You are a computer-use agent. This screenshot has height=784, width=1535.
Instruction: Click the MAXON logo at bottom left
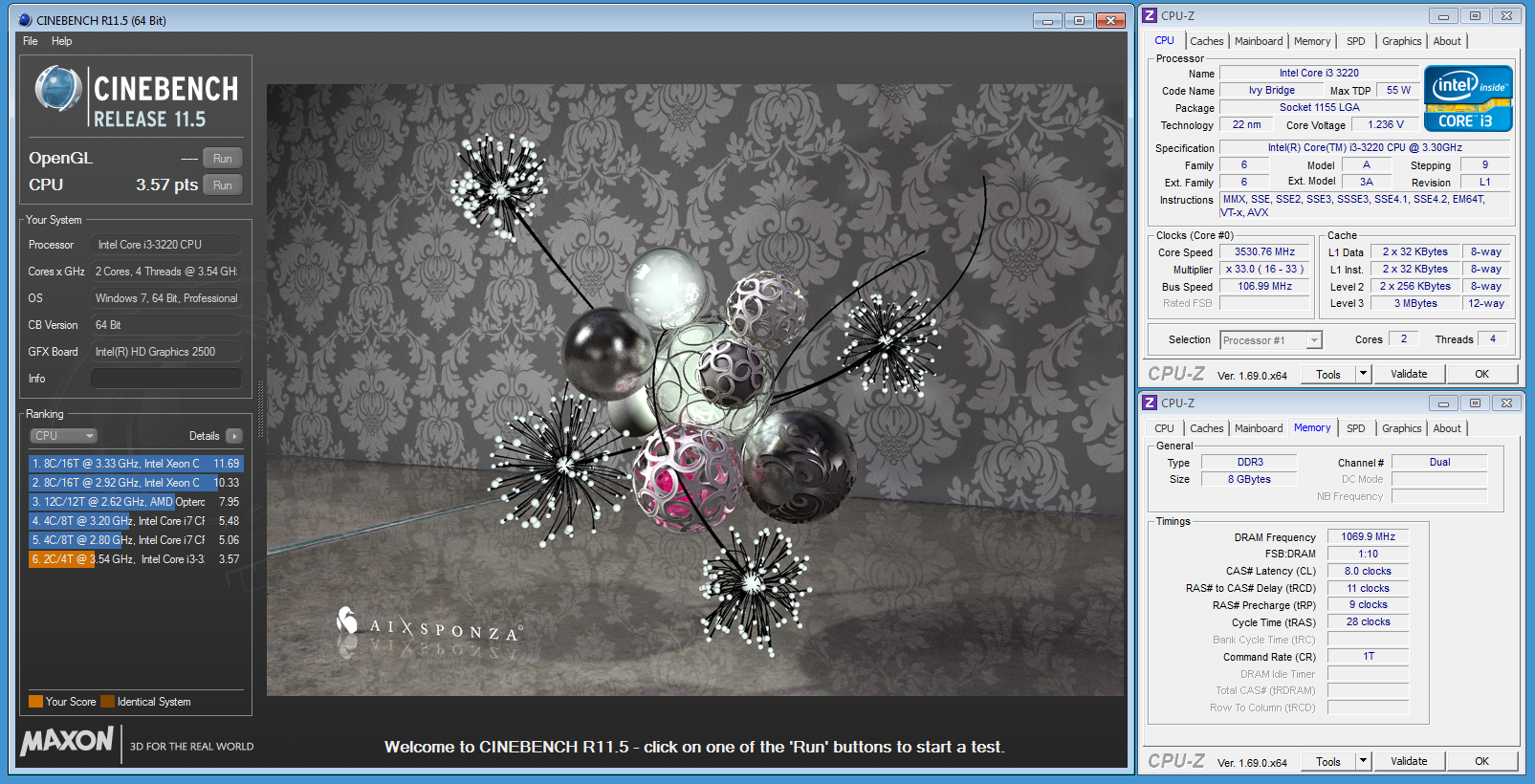click(x=67, y=741)
